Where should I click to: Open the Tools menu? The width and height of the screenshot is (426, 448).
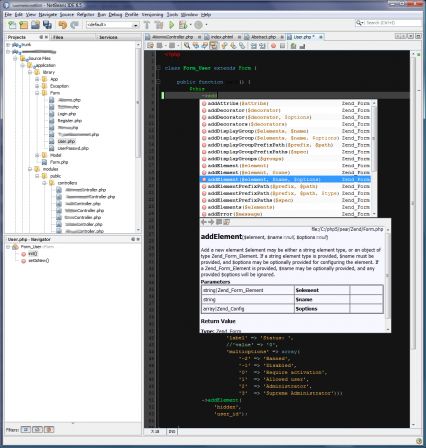point(172,15)
